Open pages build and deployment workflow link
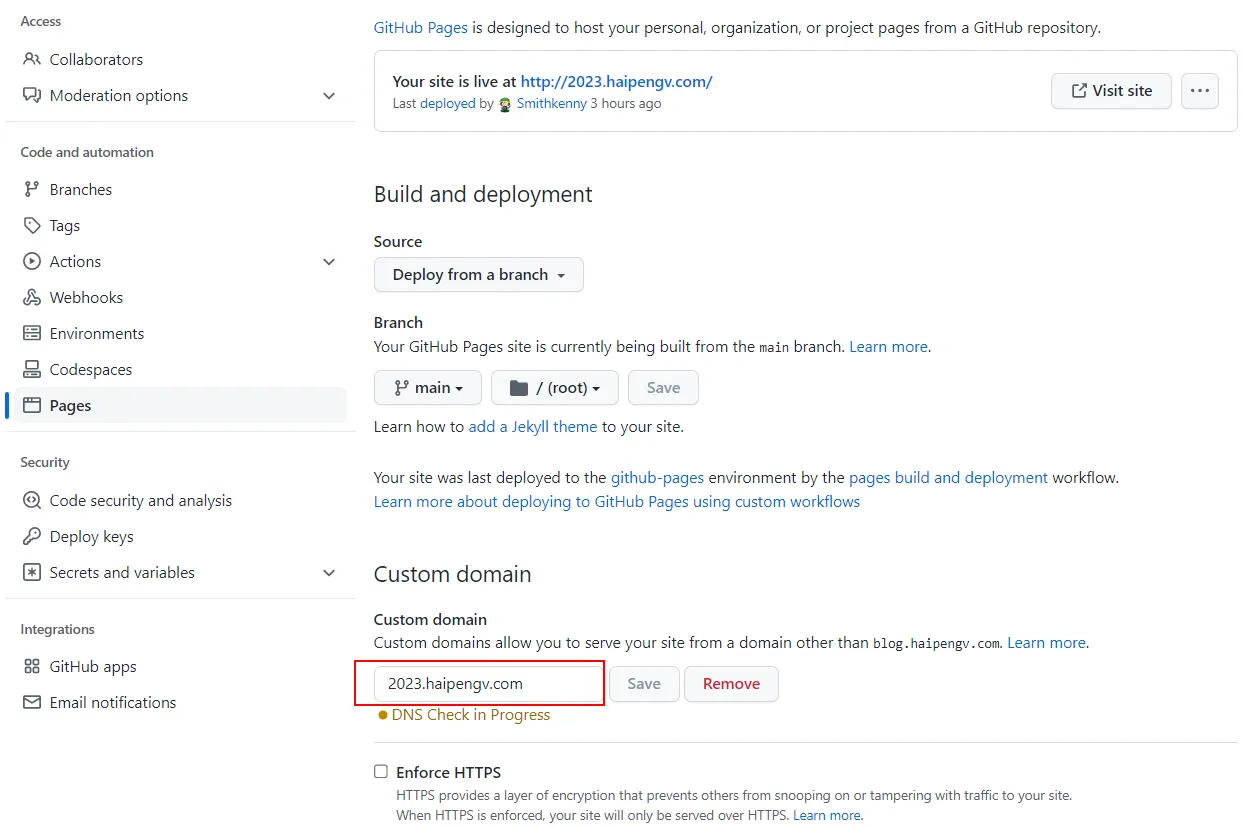 tap(948, 477)
